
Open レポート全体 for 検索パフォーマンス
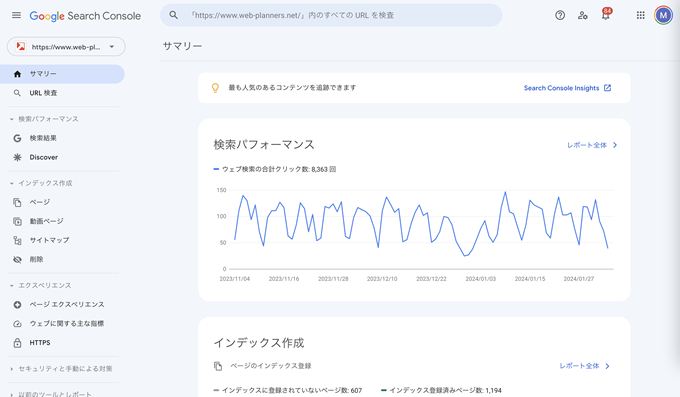point(592,145)
